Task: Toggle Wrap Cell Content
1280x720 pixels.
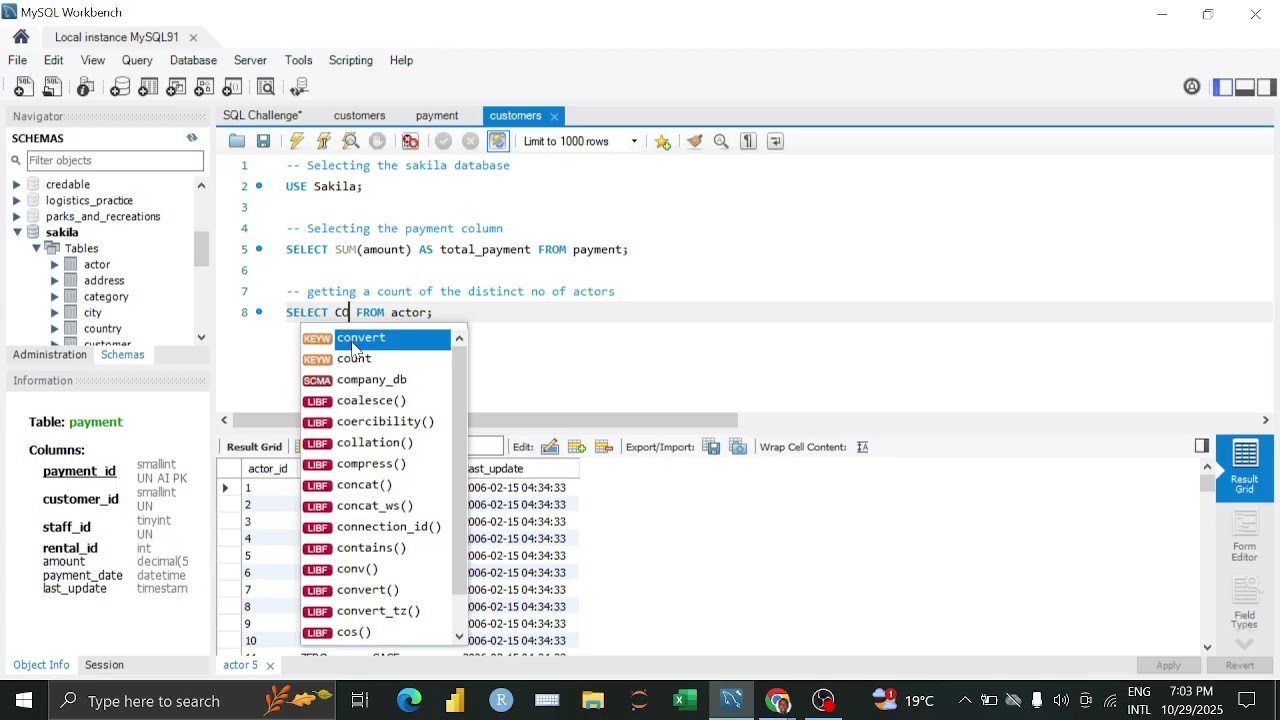Action: tap(863, 447)
